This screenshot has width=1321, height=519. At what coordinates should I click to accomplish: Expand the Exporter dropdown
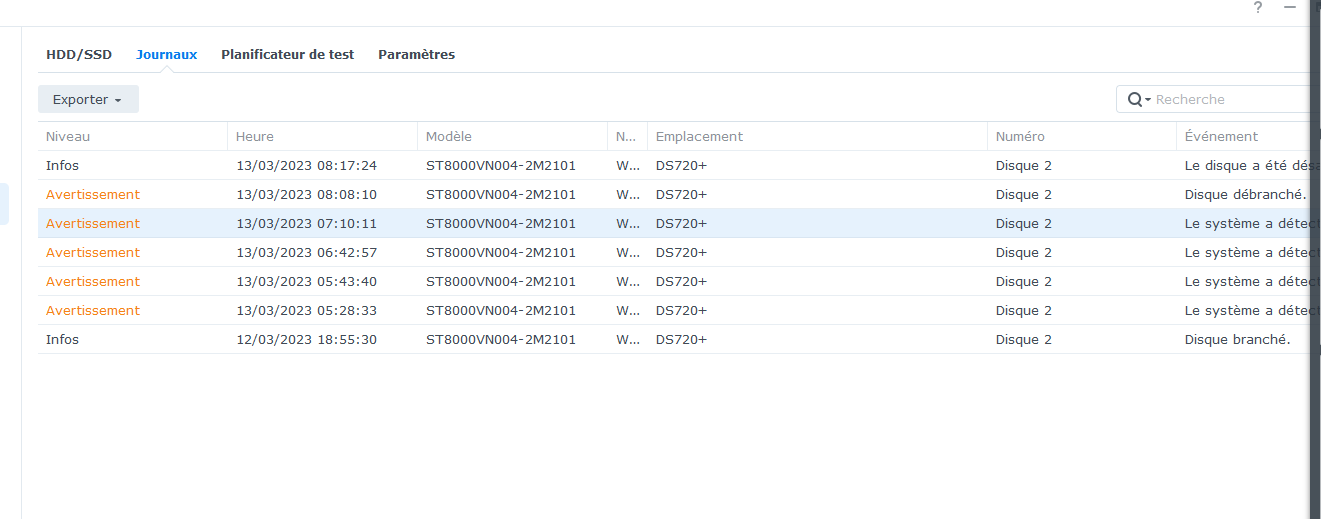pos(88,100)
